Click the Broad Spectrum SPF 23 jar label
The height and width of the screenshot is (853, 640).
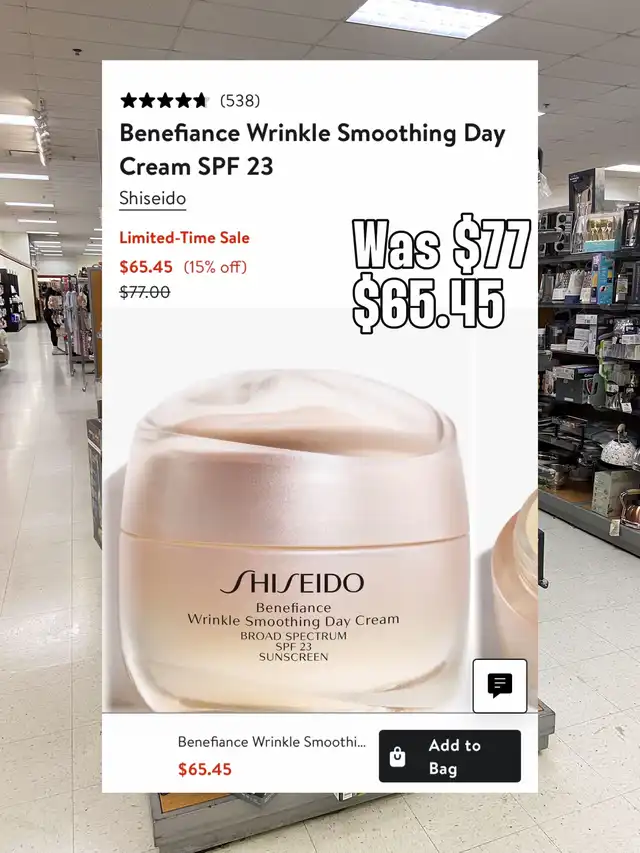pyautogui.click(x=293, y=646)
